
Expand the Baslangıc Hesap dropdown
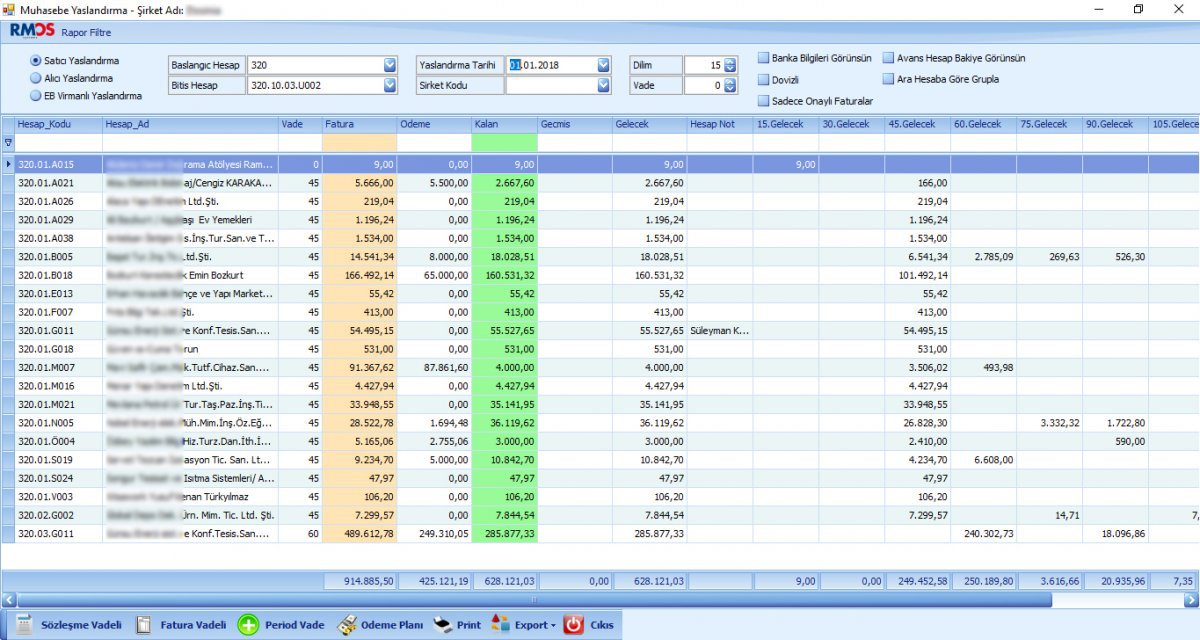(x=390, y=65)
